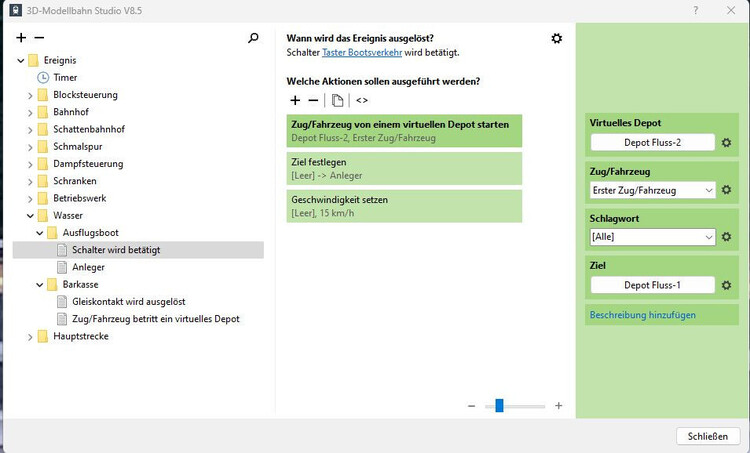The width and height of the screenshot is (750, 453).
Task: Click the remove event minus icon
Action: coord(39,38)
